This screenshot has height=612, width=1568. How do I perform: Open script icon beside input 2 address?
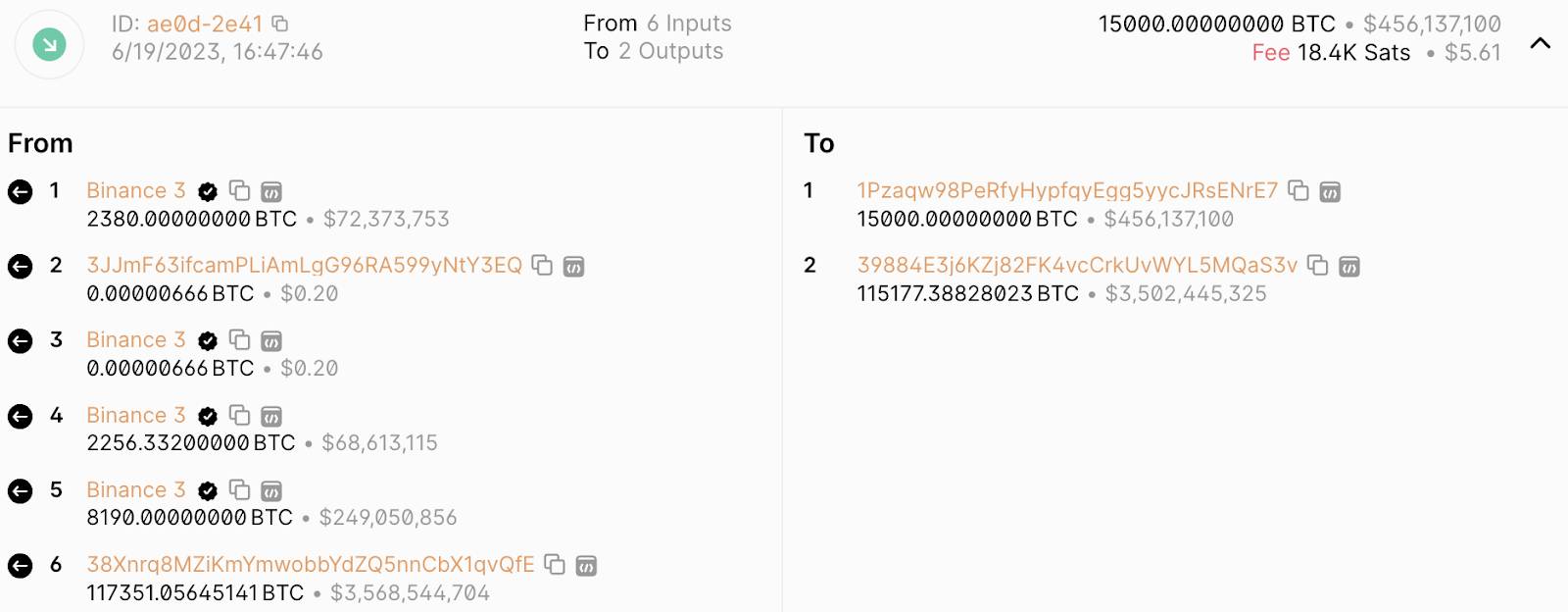[x=574, y=266]
